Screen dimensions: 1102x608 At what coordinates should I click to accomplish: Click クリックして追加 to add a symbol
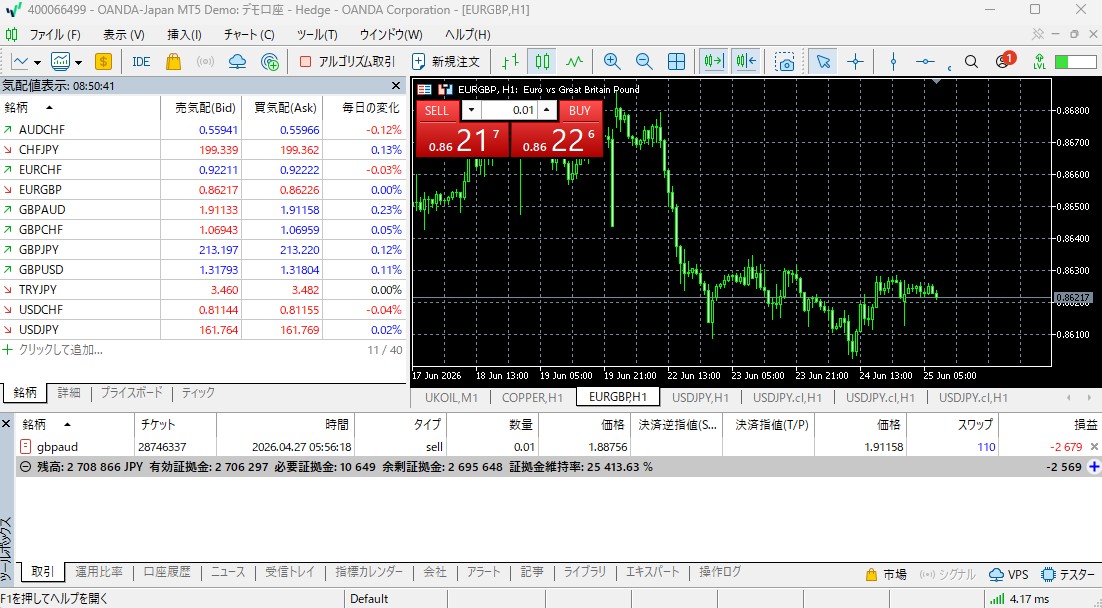pos(60,349)
